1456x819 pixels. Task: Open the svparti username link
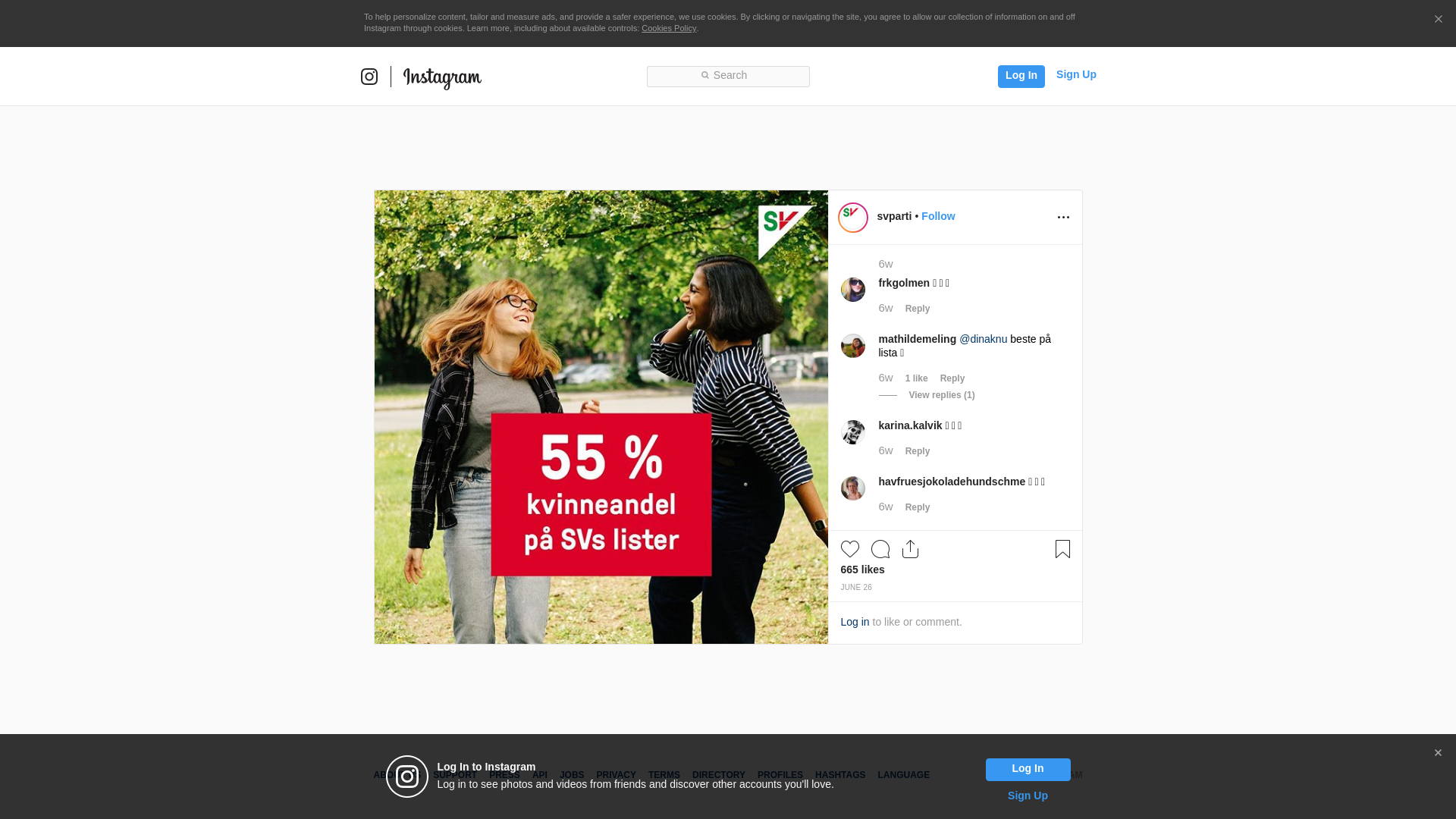click(894, 216)
